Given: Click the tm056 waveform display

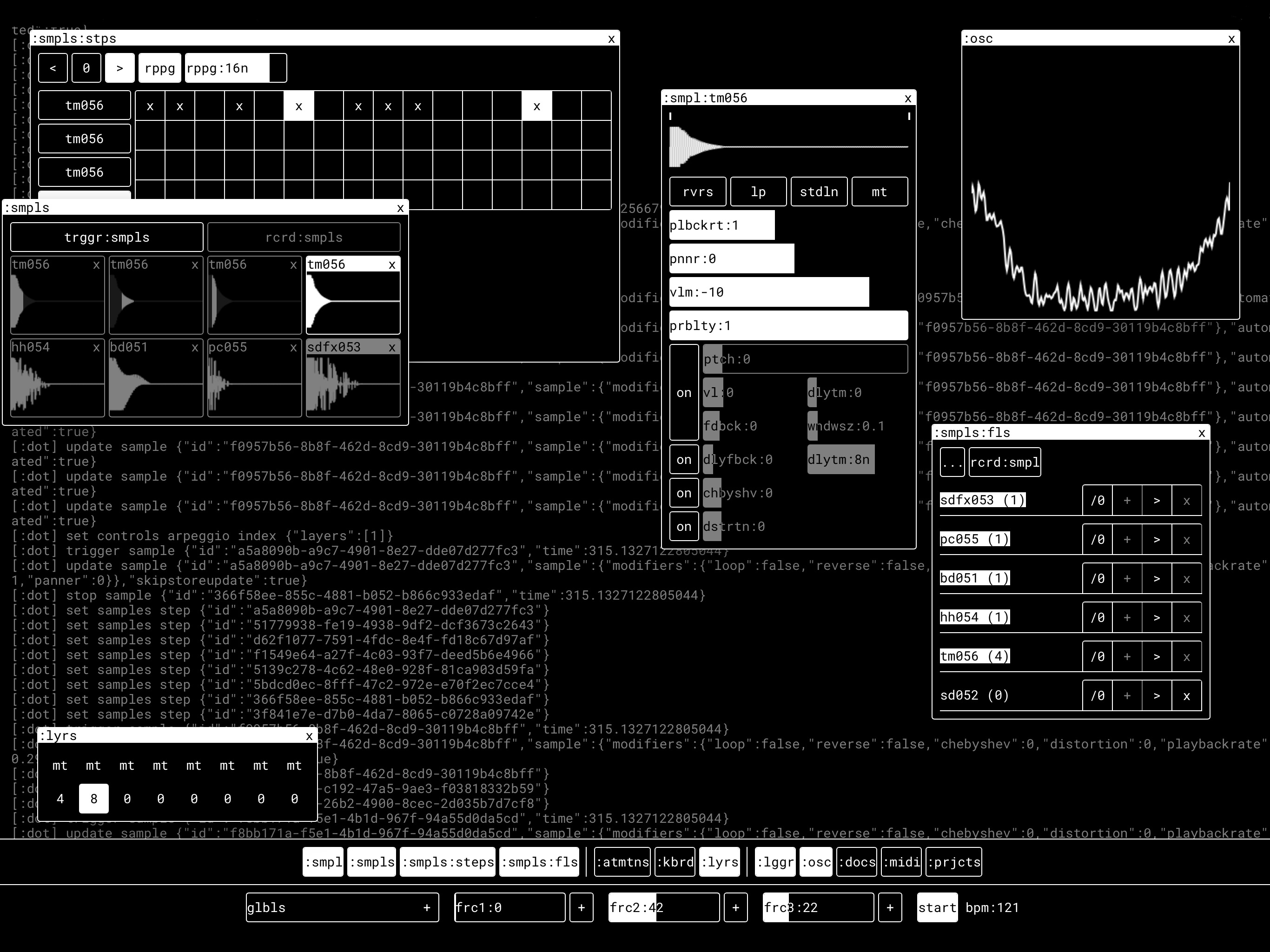Looking at the screenshot, I should tap(789, 147).
